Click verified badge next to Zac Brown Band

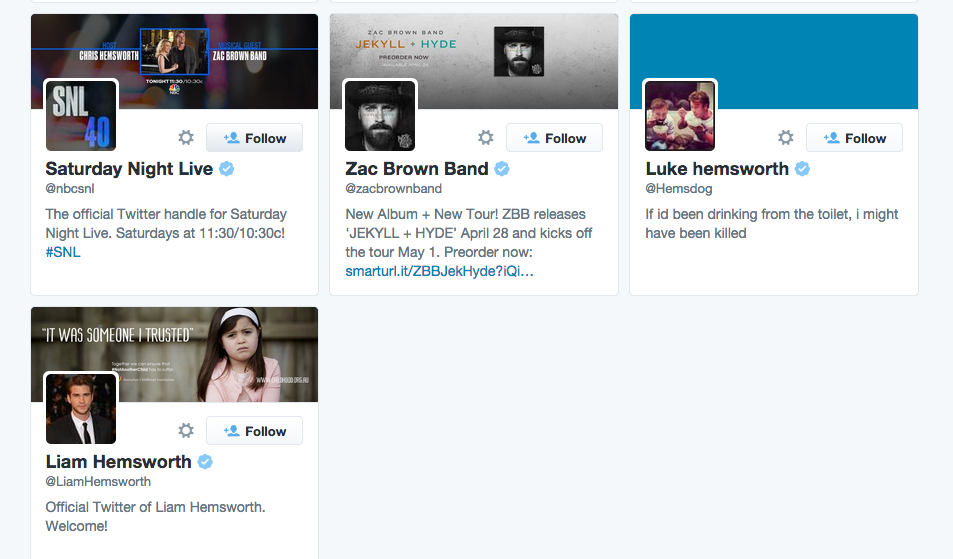[502, 169]
